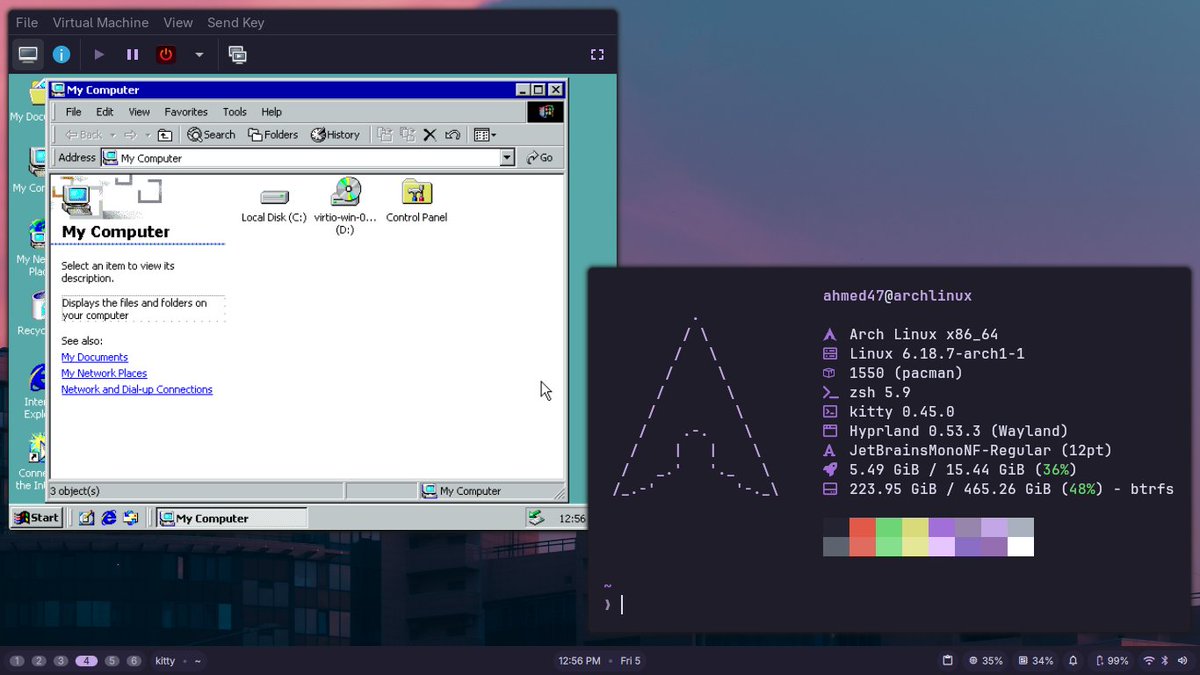Open the Tools menu
The height and width of the screenshot is (675, 1200).
coord(235,112)
